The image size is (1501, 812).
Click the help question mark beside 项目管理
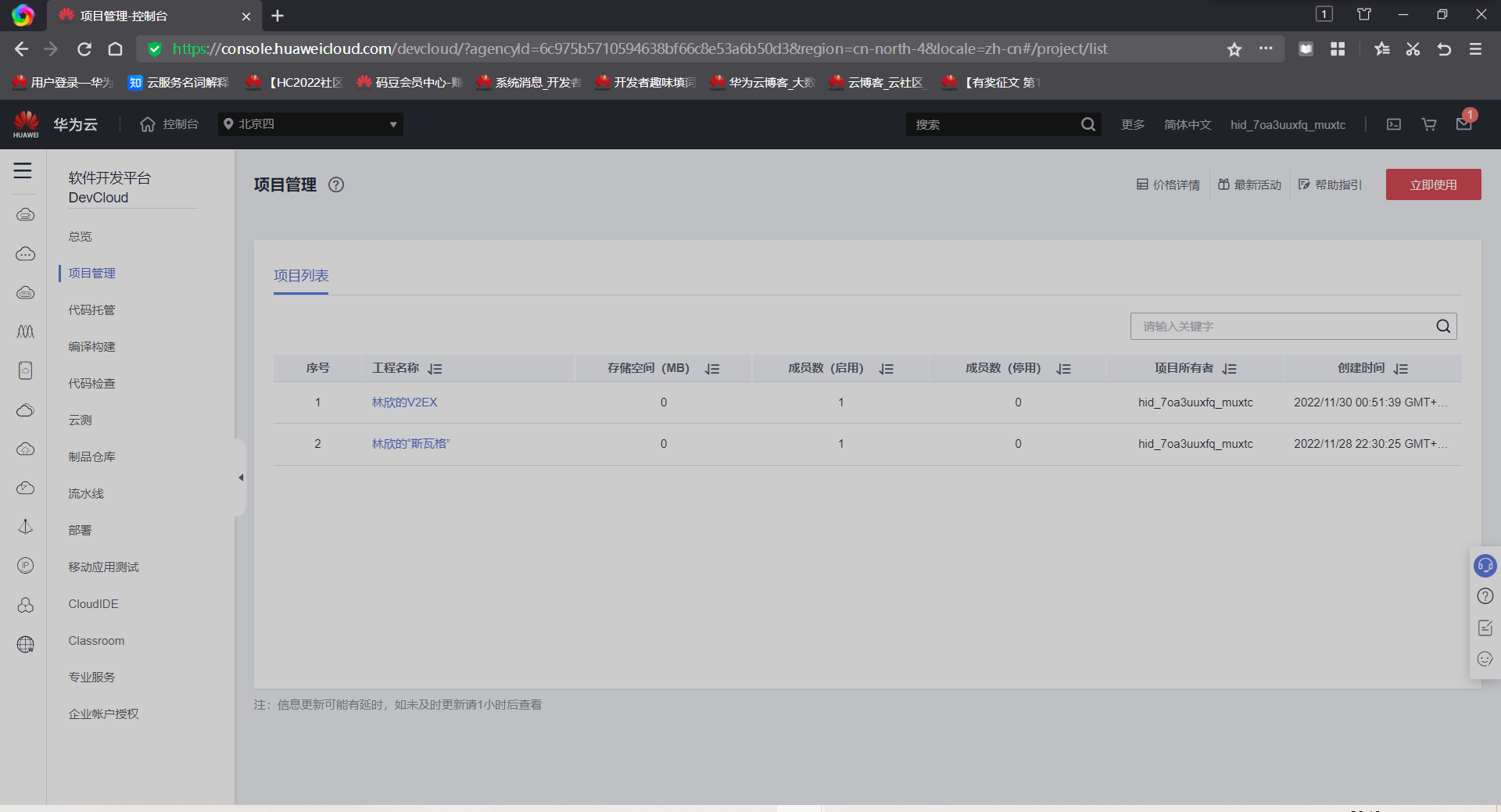(336, 184)
